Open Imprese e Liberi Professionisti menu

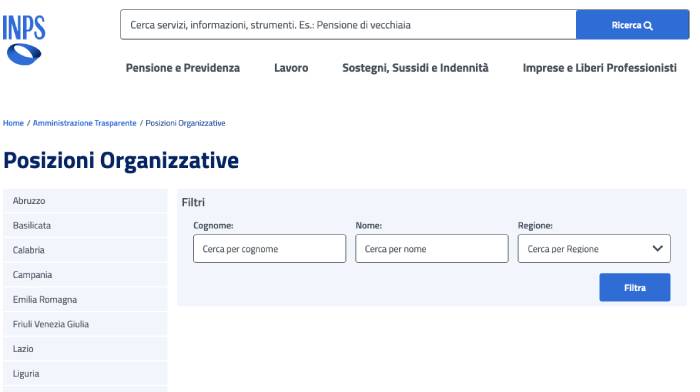coord(600,68)
